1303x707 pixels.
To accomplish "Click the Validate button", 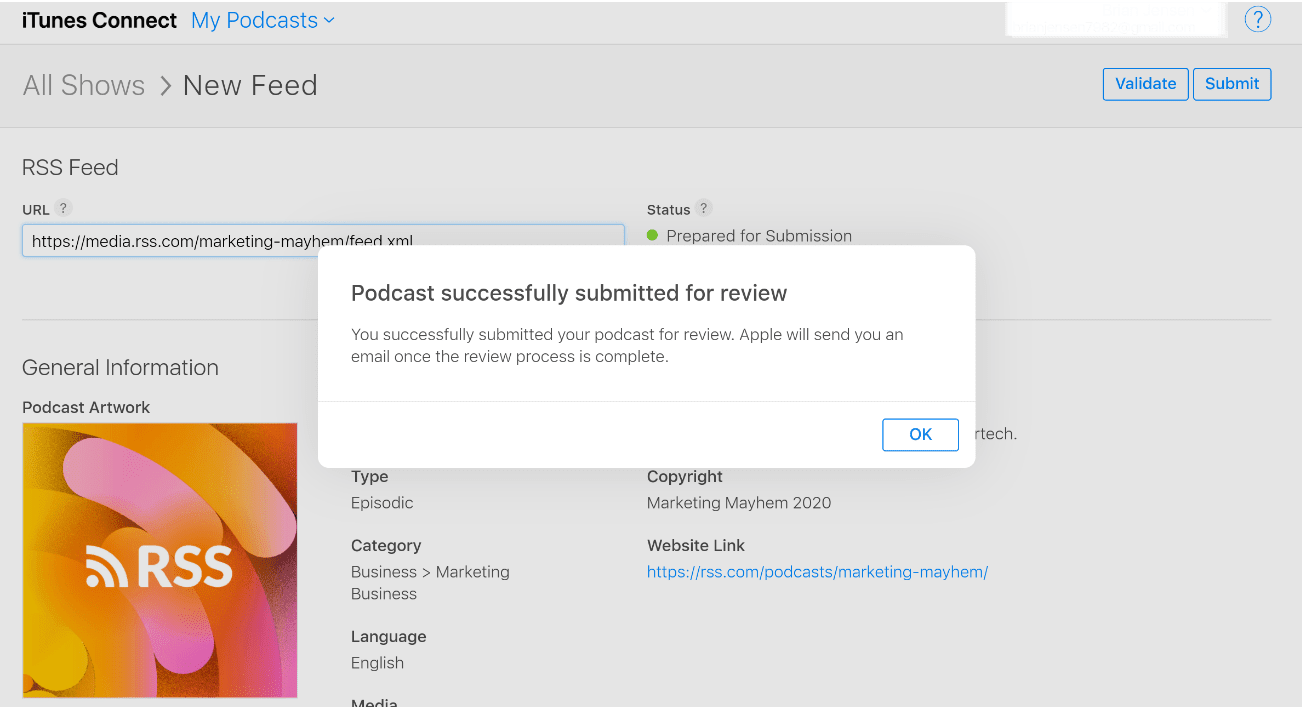I will [x=1146, y=84].
